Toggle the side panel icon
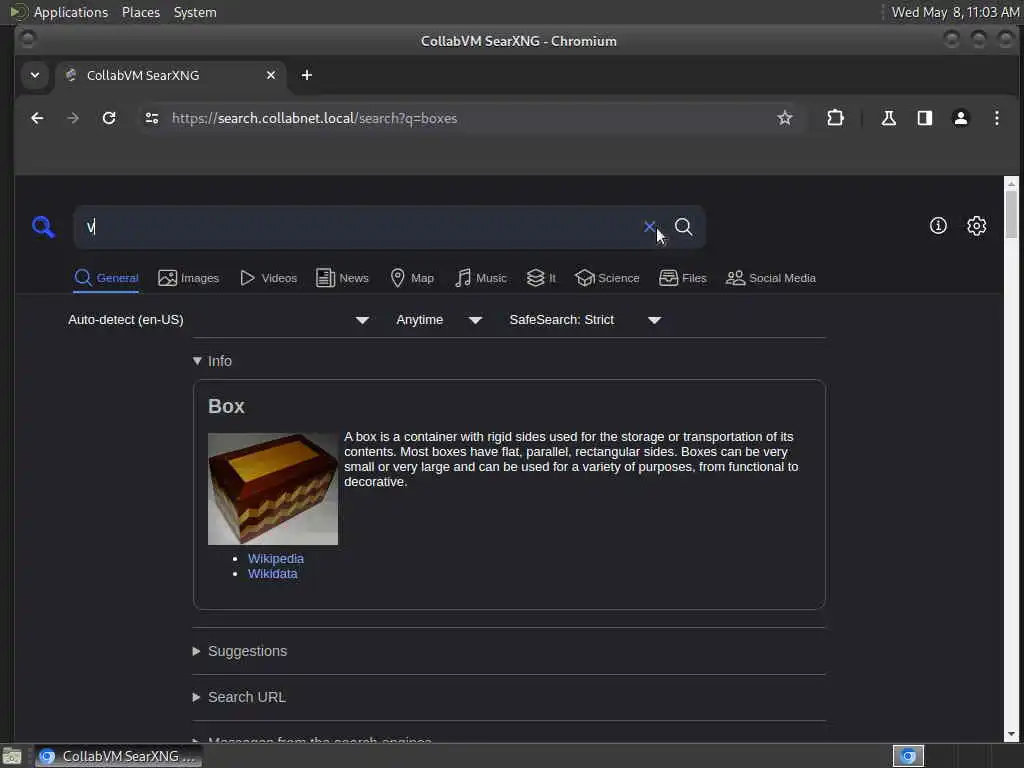The height and width of the screenshot is (768, 1024). click(x=924, y=118)
